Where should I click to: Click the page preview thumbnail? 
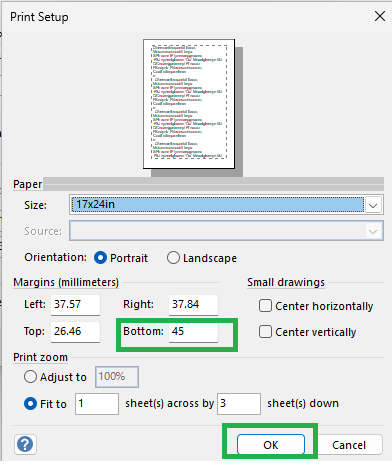click(x=189, y=104)
